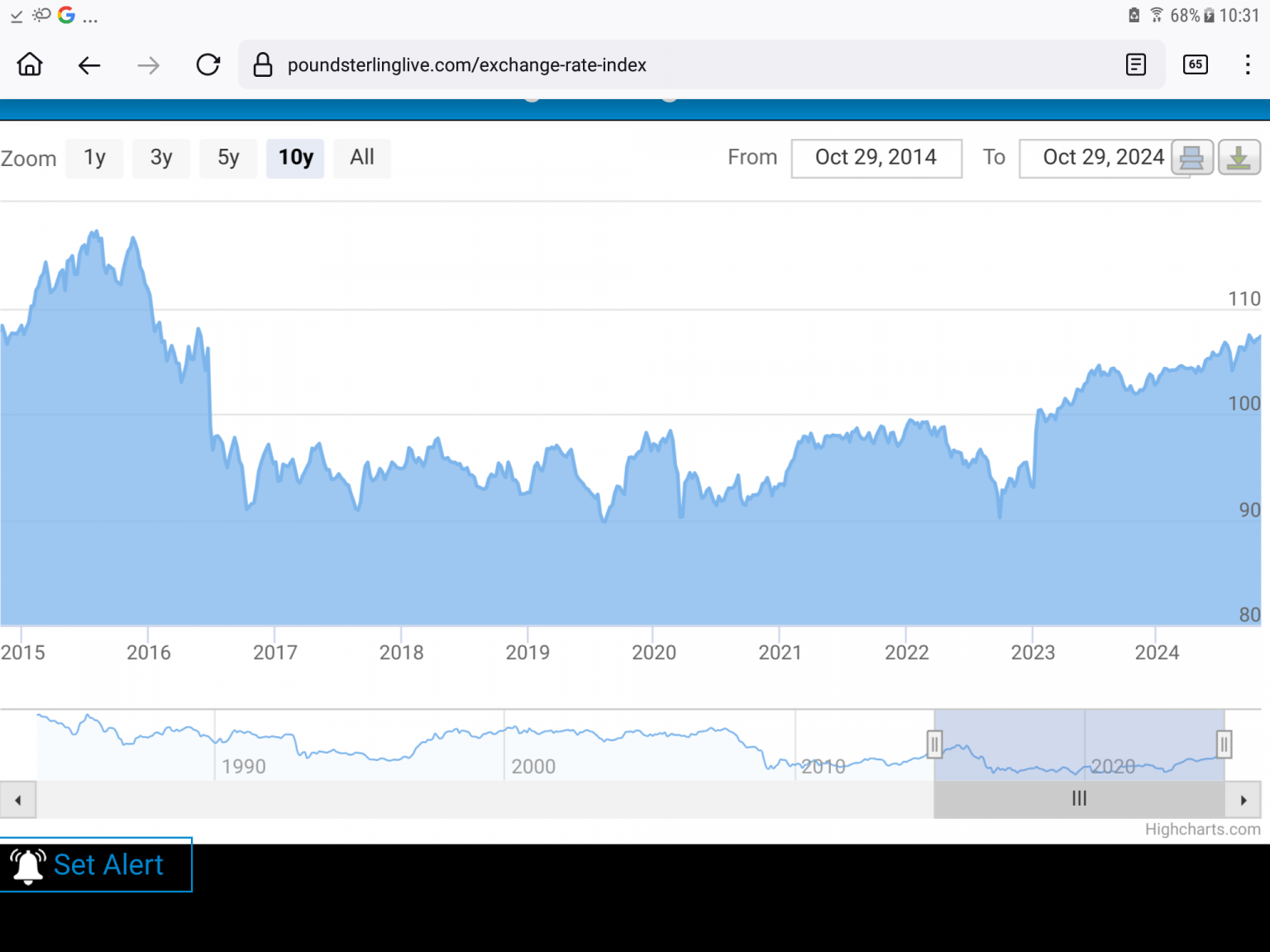Tap the forward navigation arrow
The image size is (1270, 952).
pyautogui.click(x=149, y=64)
